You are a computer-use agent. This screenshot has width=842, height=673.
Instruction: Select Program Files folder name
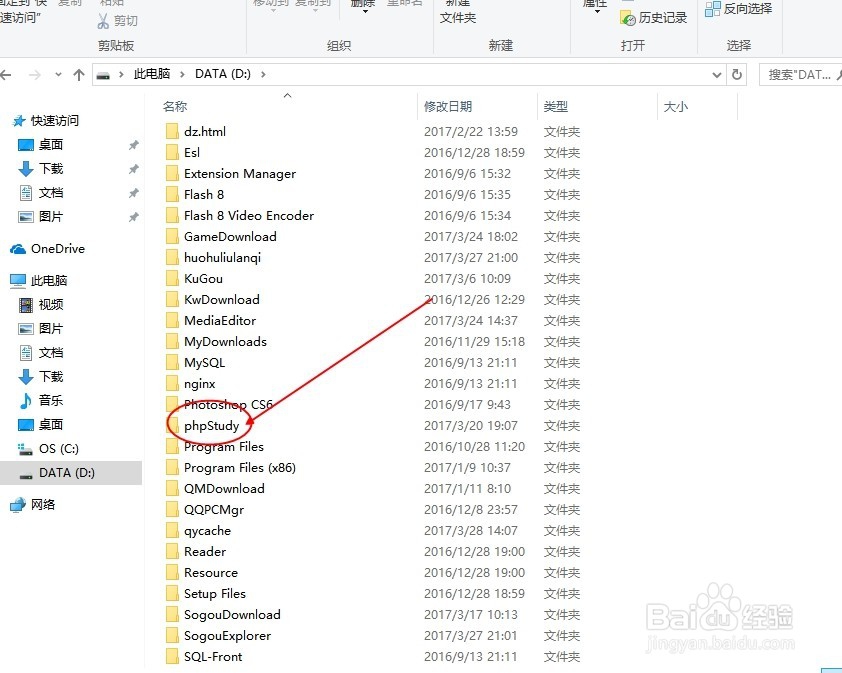[x=224, y=447]
